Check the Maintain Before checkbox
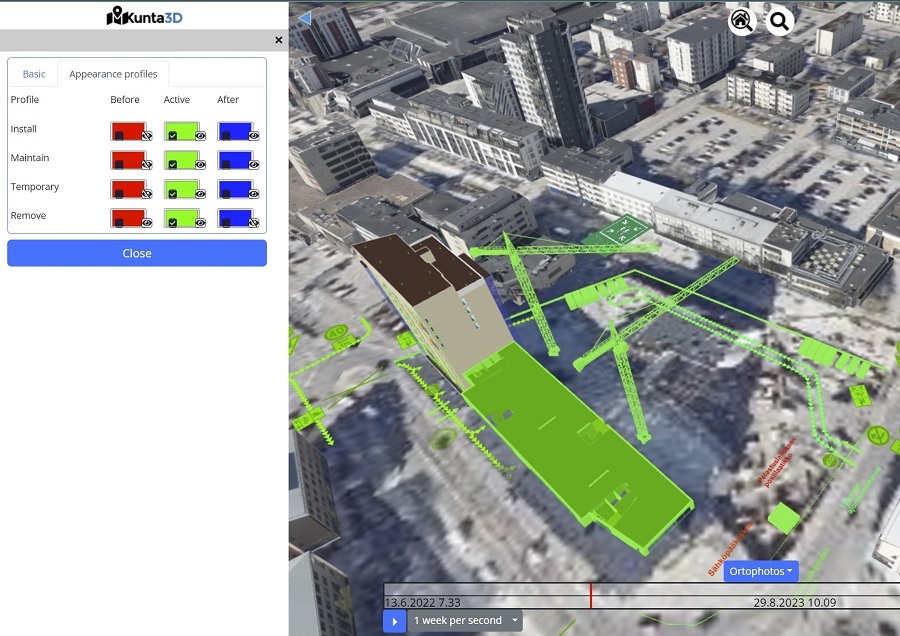900x636 pixels. (119, 164)
